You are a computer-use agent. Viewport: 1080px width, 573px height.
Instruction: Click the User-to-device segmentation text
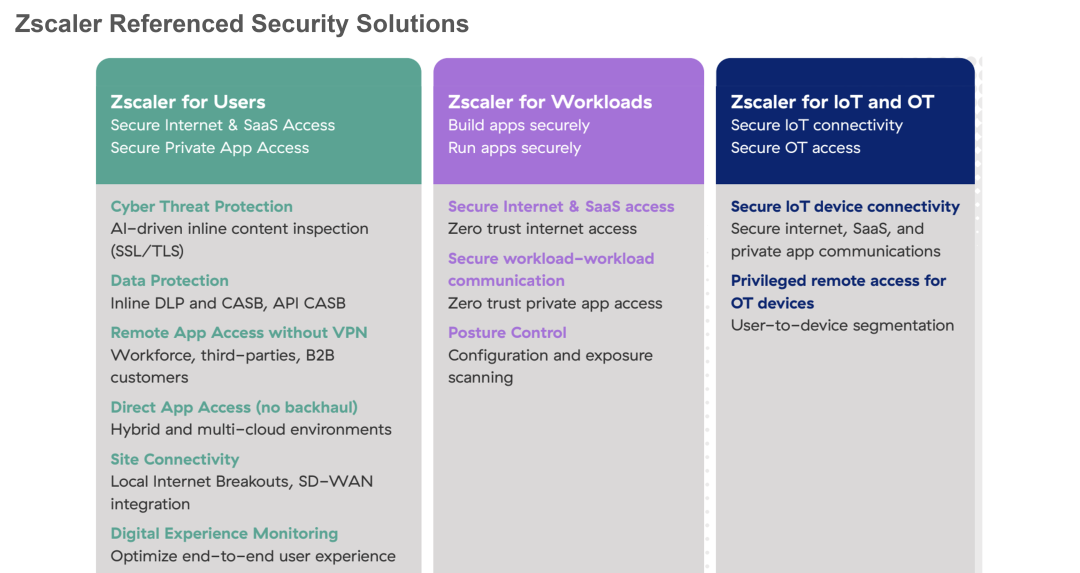pyautogui.click(x=842, y=326)
